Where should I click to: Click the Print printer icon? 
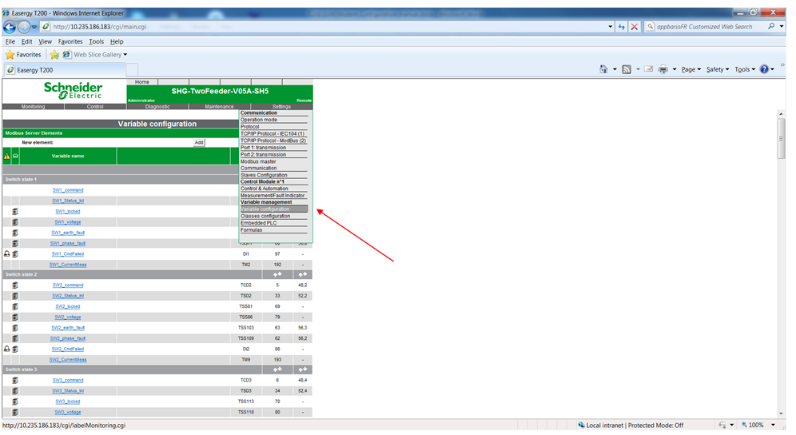[x=663, y=70]
